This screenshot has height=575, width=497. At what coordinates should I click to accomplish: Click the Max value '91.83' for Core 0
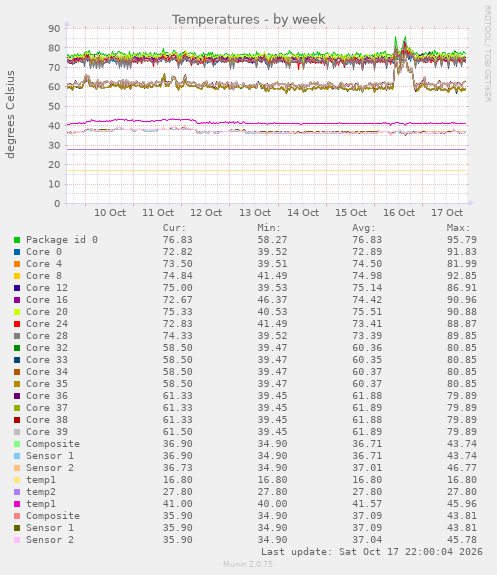coord(462,252)
